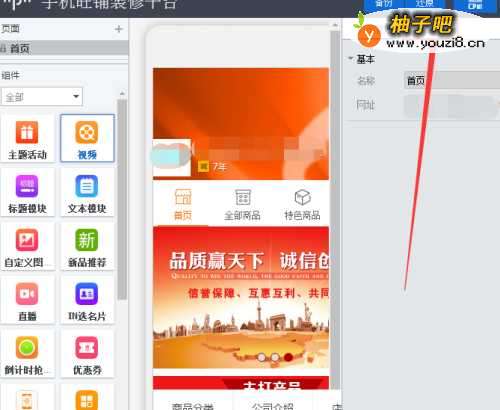This screenshot has height=410, width=500.
Task: Go to first carousel dot indicator
Action: 262,357
